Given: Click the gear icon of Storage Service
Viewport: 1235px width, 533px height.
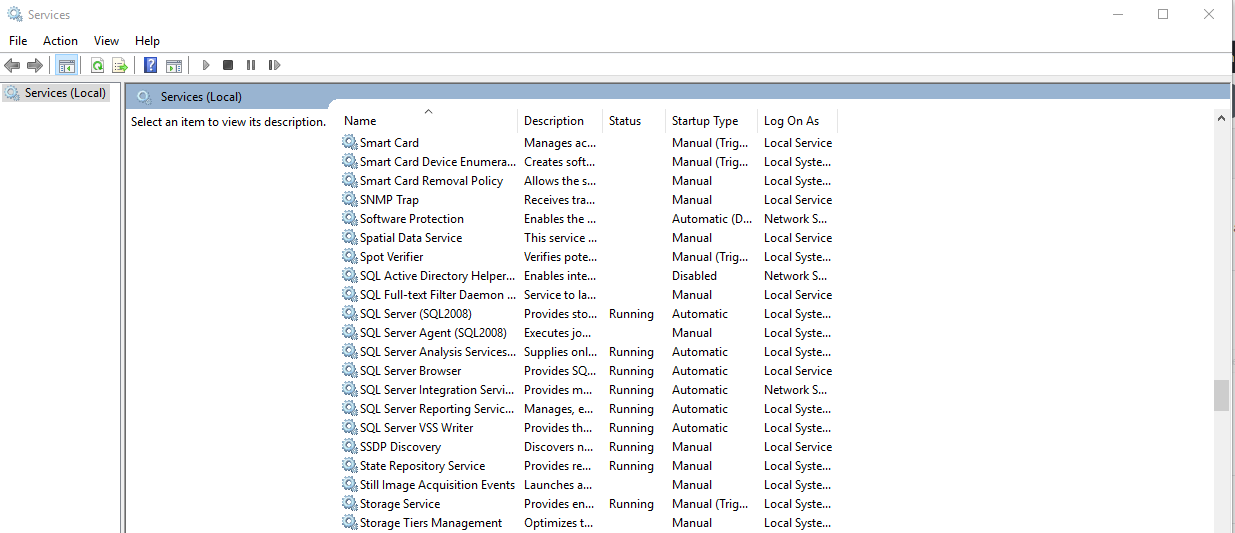Looking at the screenshot, I should [349, 504].
